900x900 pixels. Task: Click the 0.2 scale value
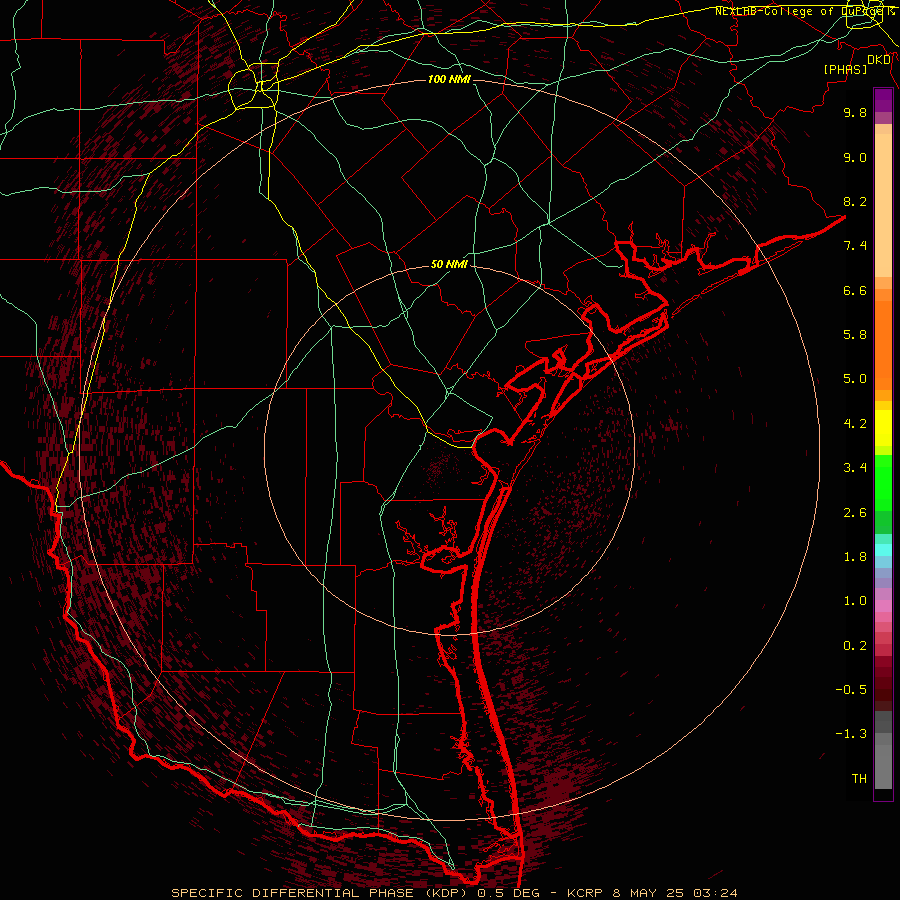coord(855,646)
